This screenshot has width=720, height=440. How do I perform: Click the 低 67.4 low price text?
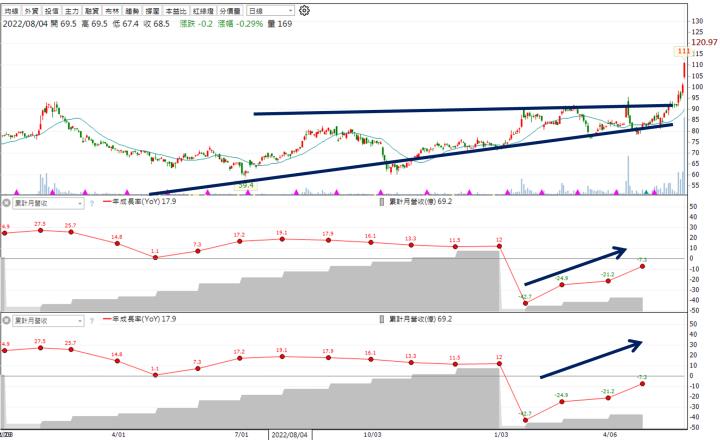pos(125,24)
